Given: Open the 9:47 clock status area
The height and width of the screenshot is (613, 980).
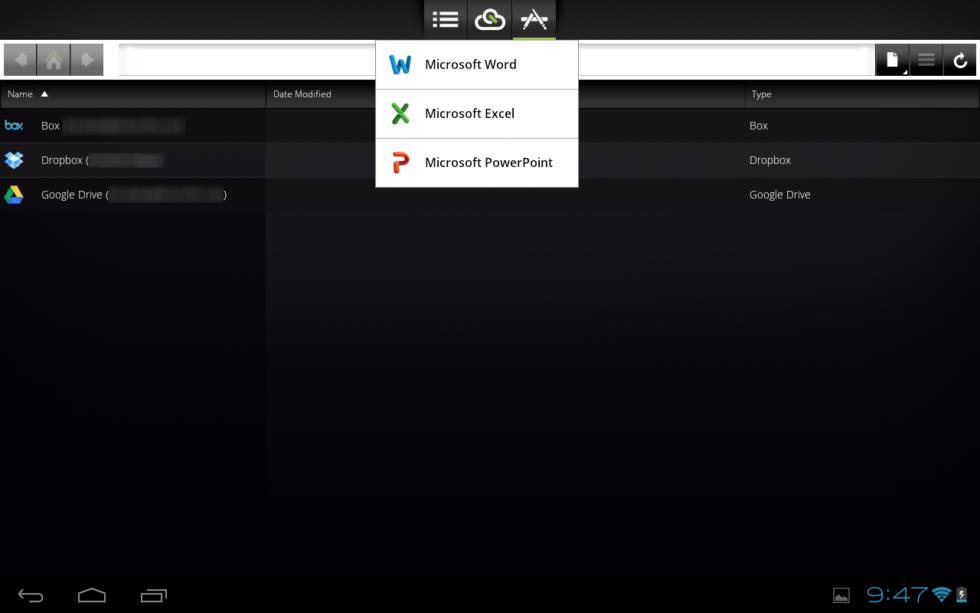Looking at the screenshot, I should 896,594.
